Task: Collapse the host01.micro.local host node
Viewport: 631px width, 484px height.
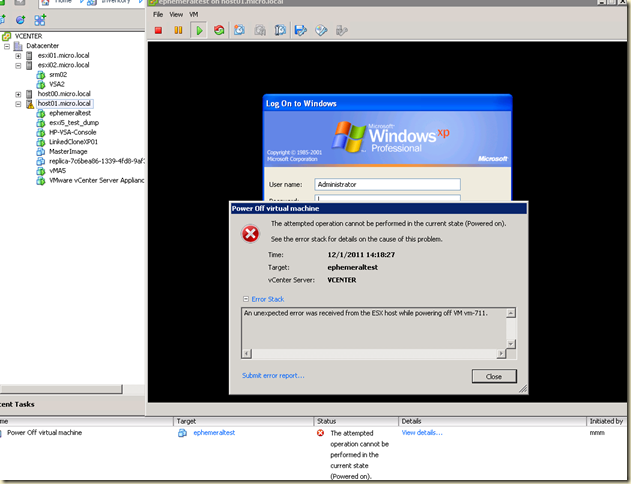Action: 18,104
